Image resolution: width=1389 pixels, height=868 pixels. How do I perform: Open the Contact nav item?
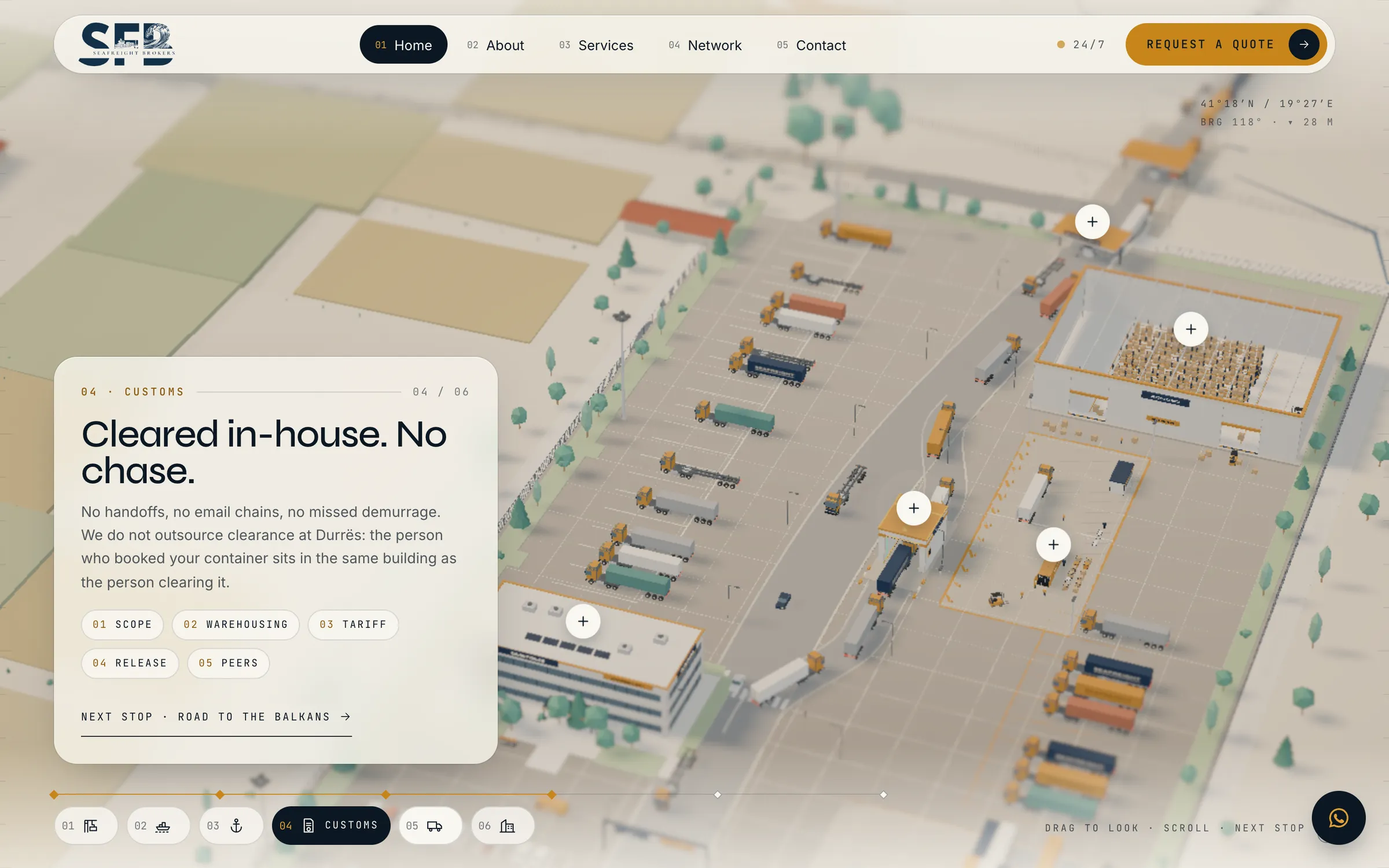pos(811,45)
